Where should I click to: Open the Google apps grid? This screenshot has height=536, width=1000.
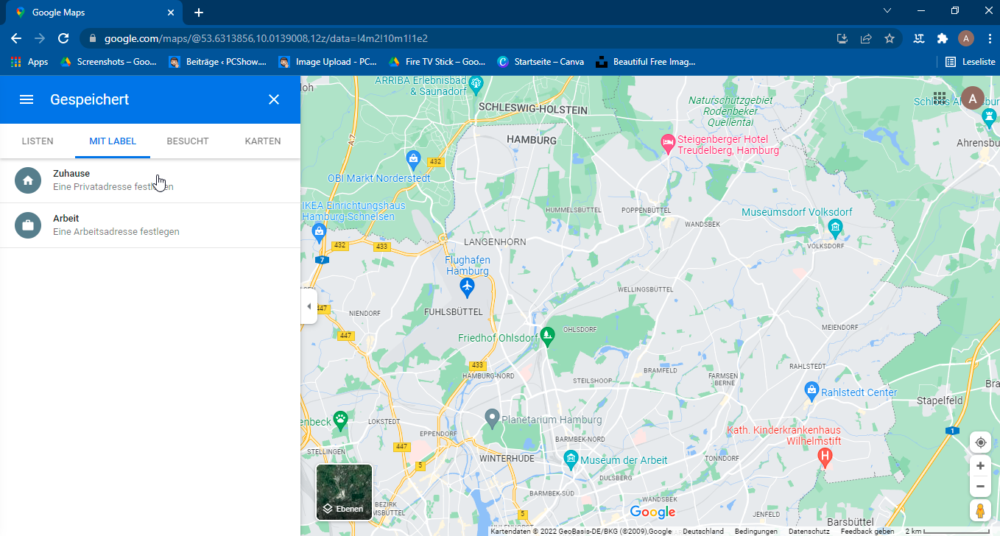[939, 98]
